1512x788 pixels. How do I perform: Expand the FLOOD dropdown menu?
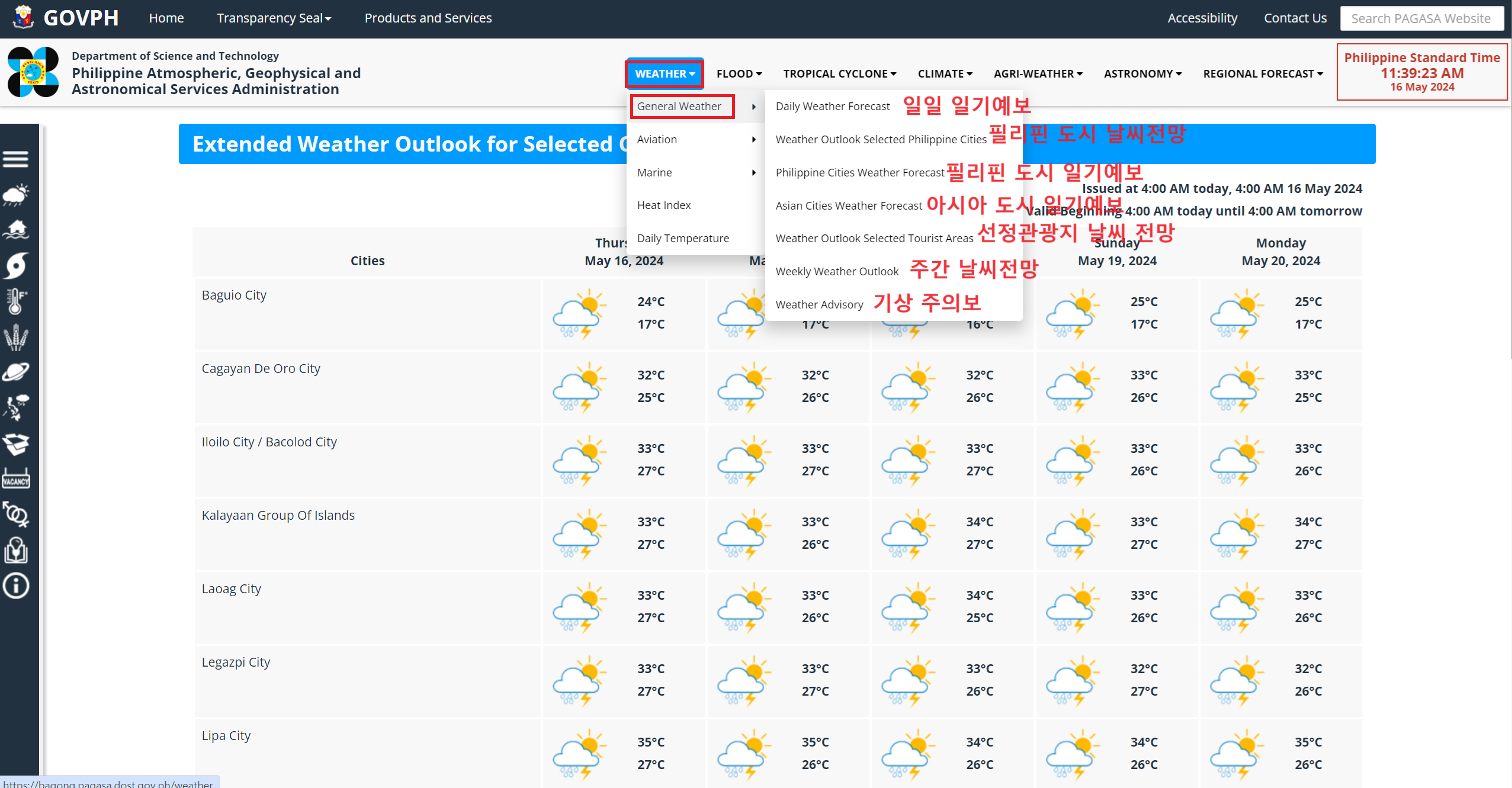(x=739, y=74)
